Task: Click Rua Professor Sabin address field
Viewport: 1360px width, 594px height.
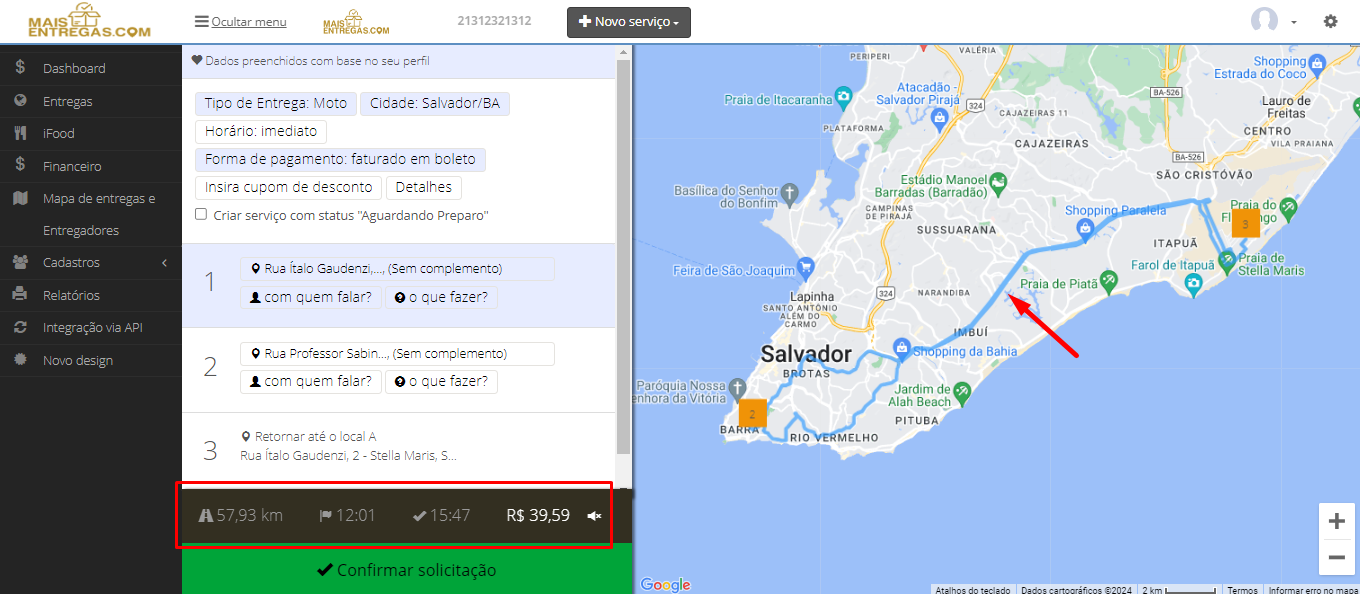Action: 397,354
